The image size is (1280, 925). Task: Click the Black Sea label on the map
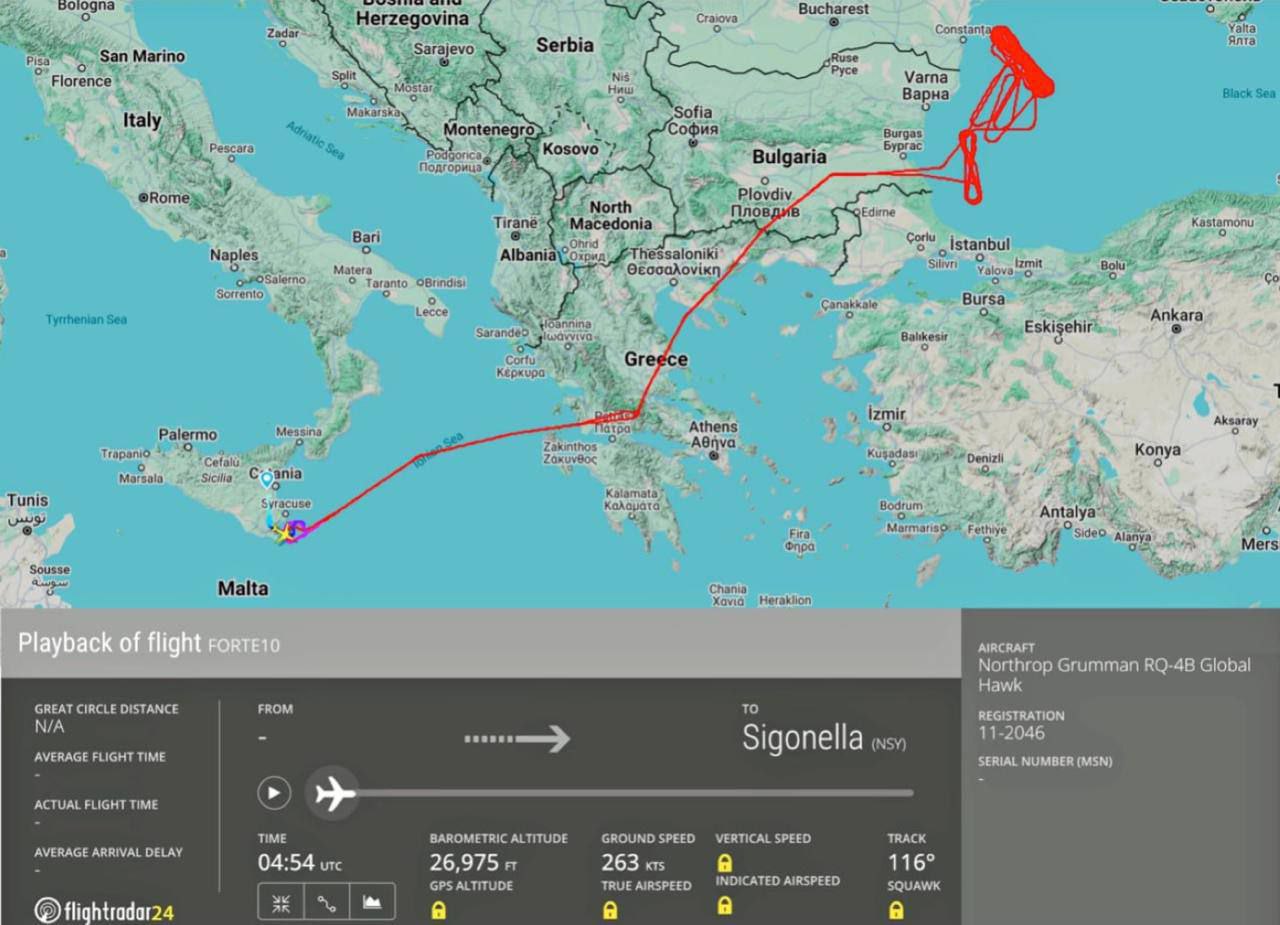coord(1249,93)
